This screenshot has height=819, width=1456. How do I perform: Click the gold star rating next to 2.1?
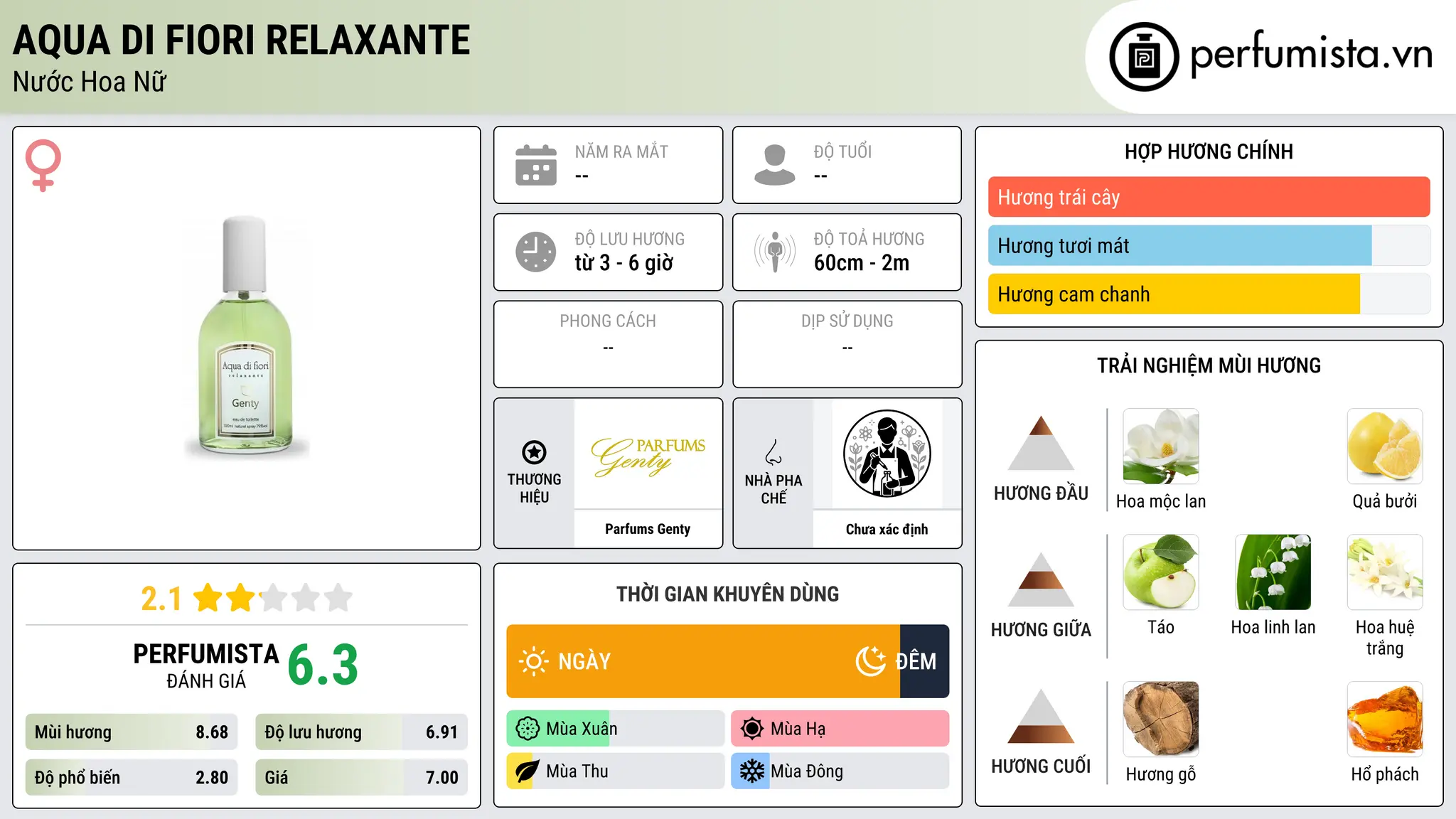273,598
